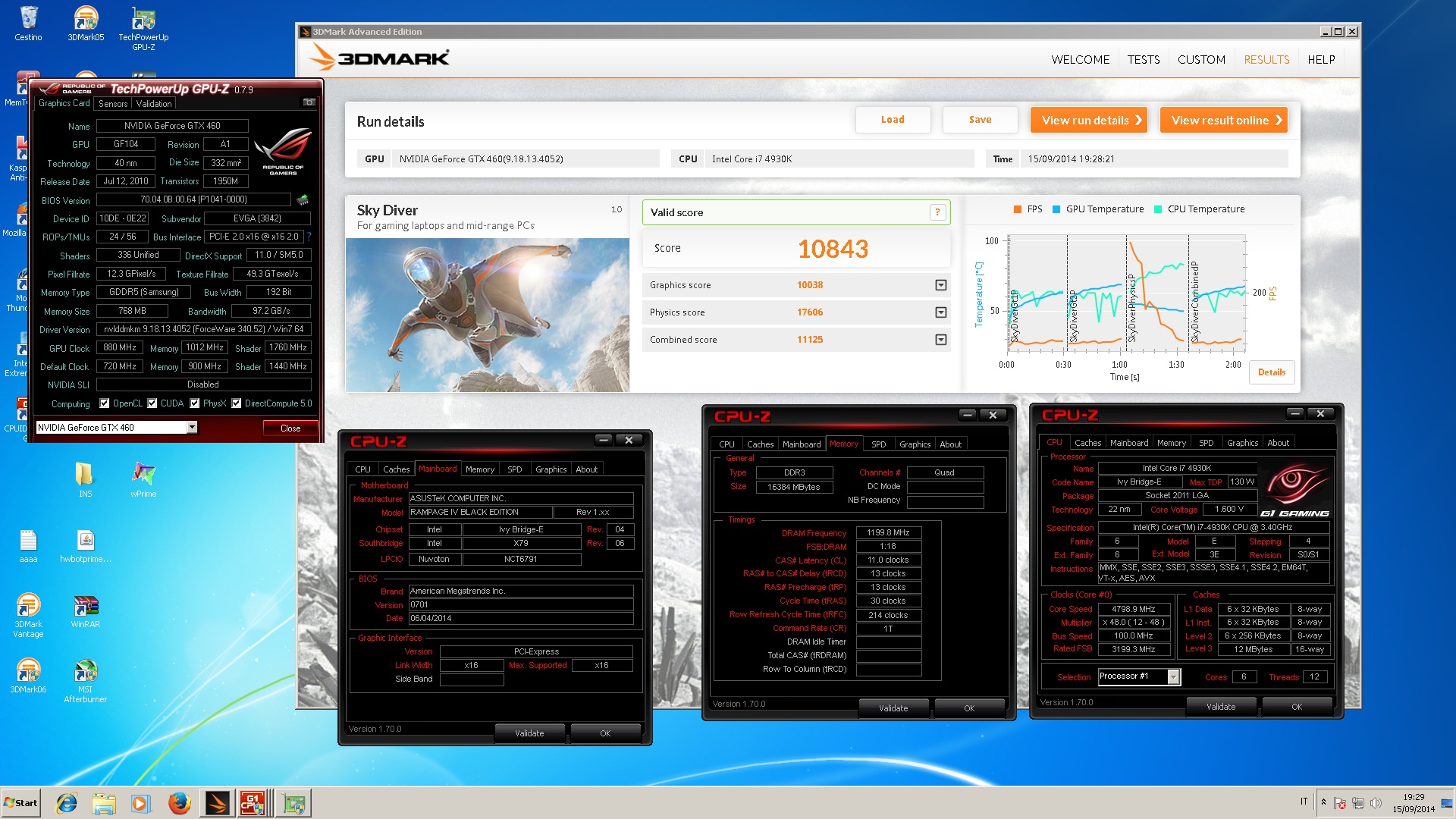Image resolution: width=1456 pixels, height=819 pixels.
Task: Open GPU selection dropdown in GPU-Z
Action: coord(192,428)
